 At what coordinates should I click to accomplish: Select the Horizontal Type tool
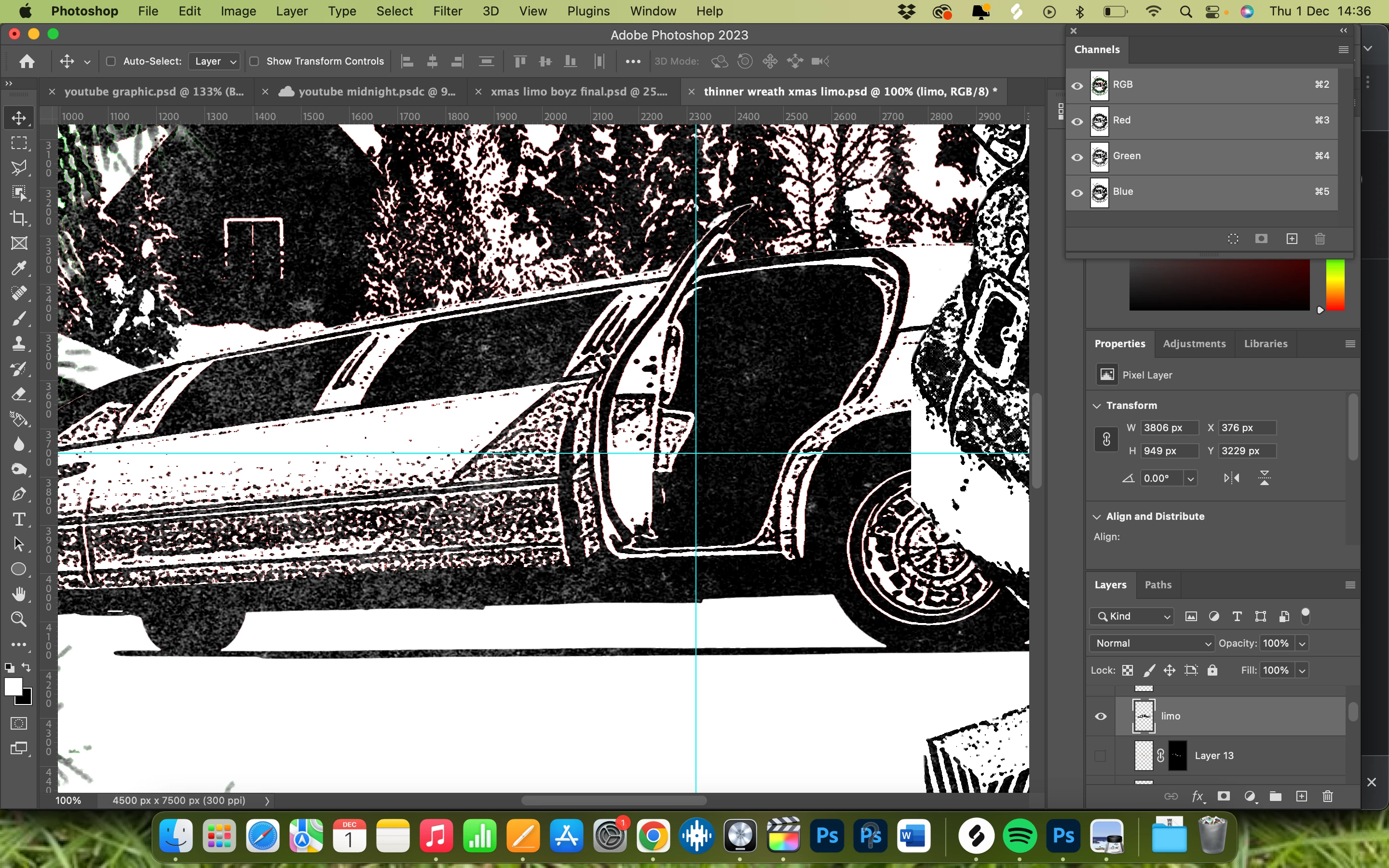(x=19, y=519)
